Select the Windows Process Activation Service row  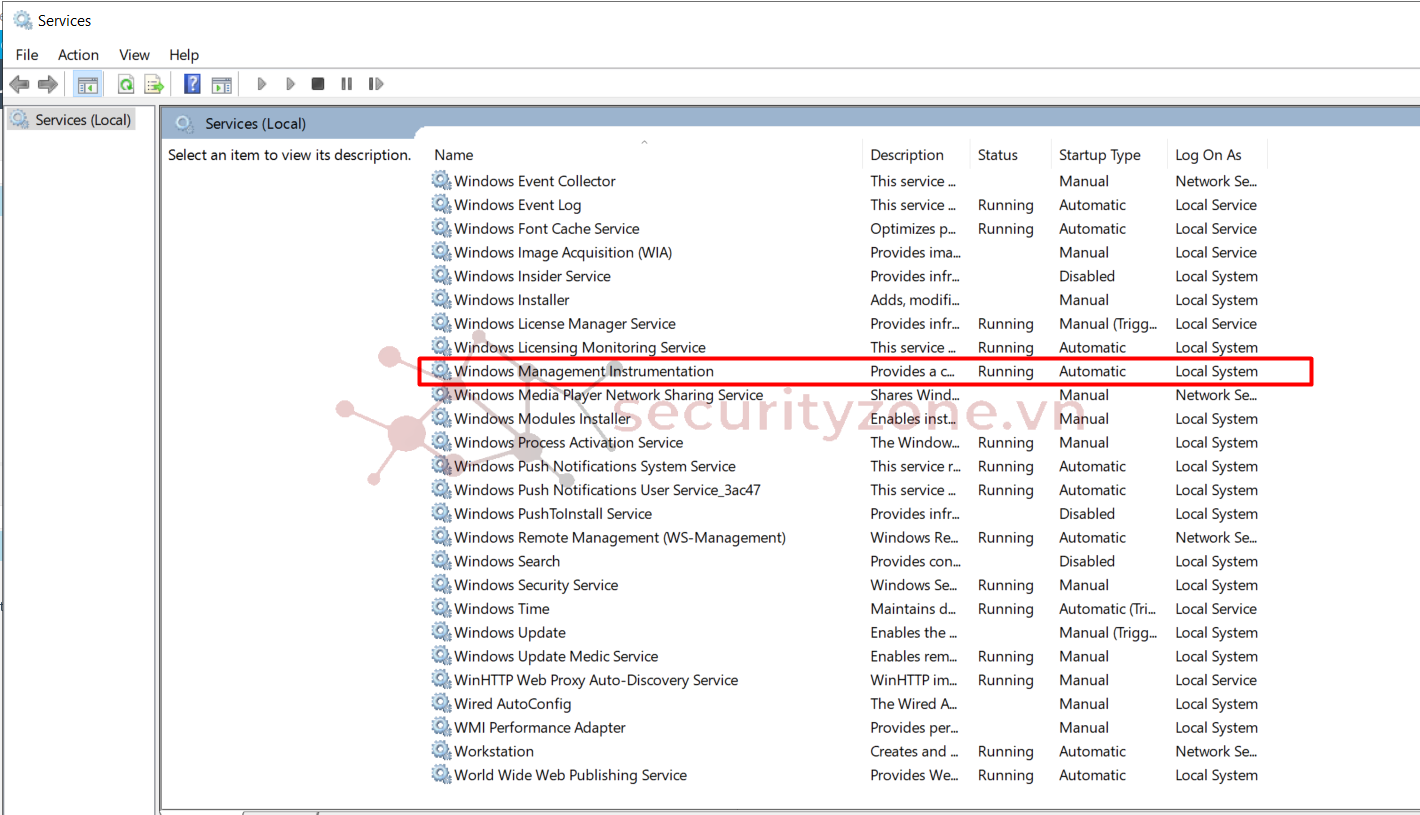[568, 443]
